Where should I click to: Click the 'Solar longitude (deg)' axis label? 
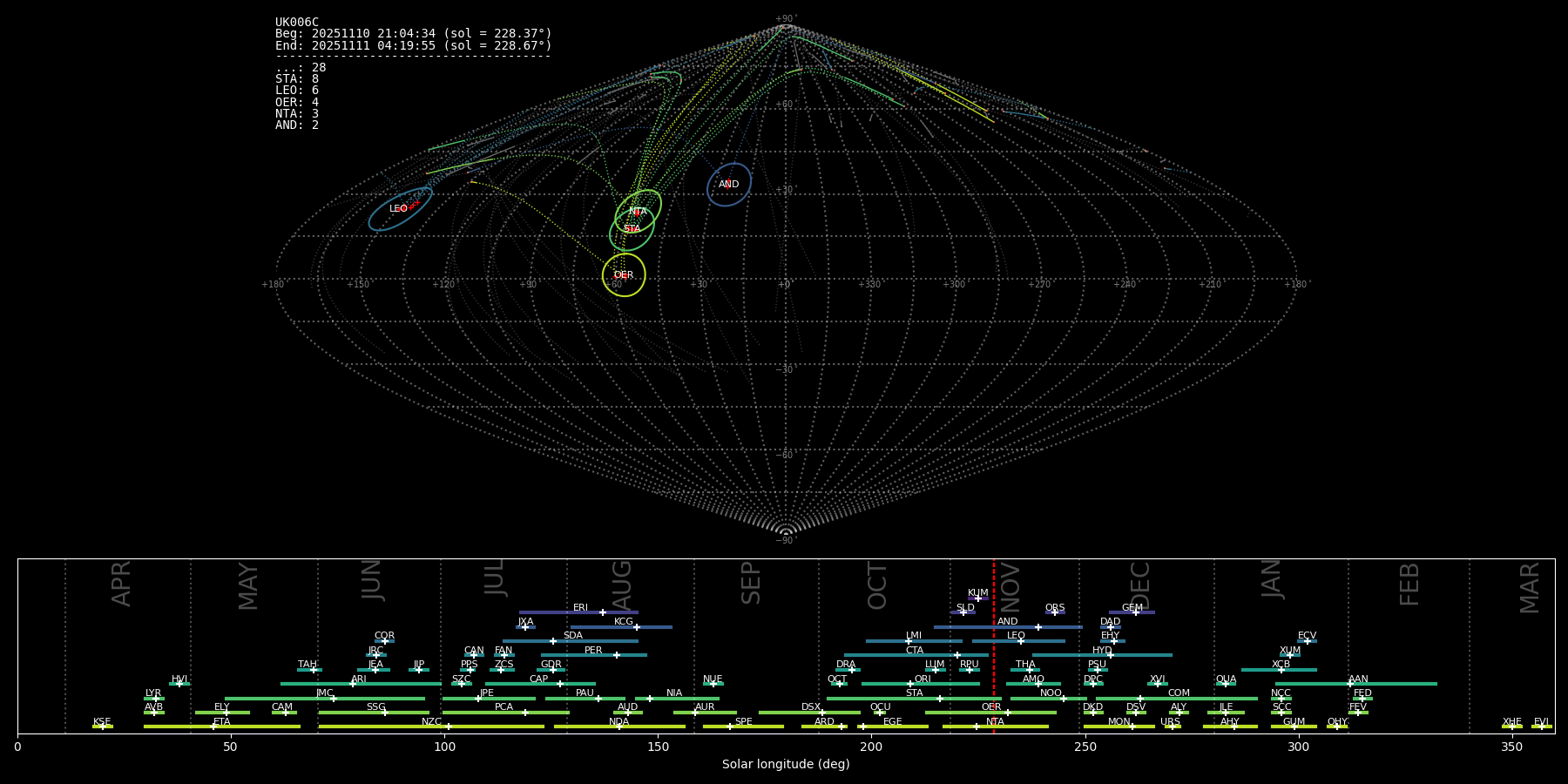point(786,764)
